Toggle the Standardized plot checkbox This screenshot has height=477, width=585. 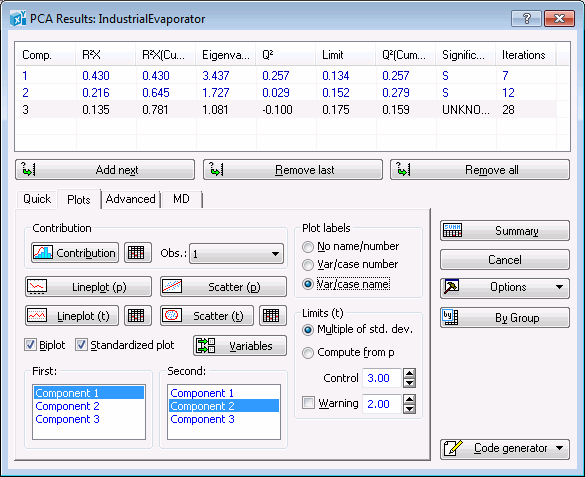[x=81, y=345]
